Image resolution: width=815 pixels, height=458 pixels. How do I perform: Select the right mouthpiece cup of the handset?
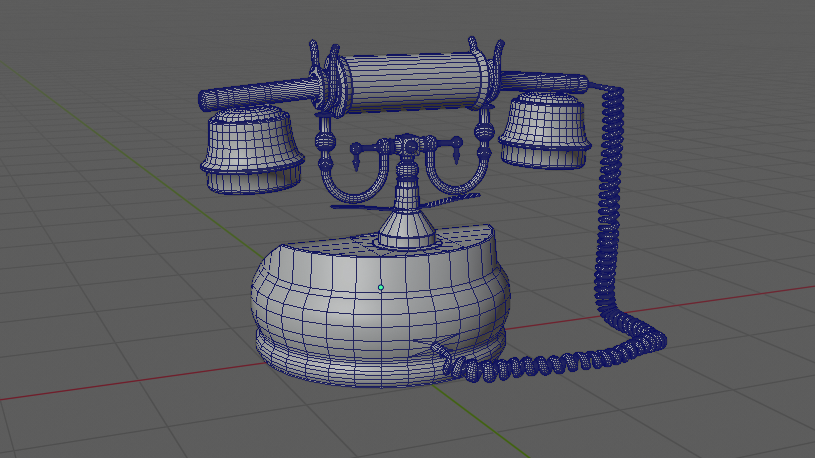click(x=543, y=130)
